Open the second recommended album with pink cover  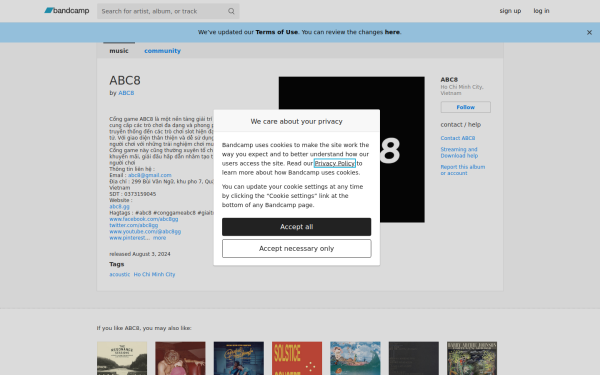(x=180, y=358)
